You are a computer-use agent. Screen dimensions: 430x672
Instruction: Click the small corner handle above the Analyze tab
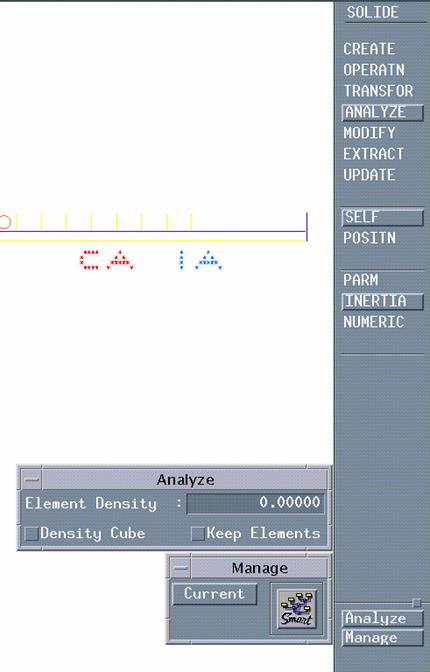[416, 603]
